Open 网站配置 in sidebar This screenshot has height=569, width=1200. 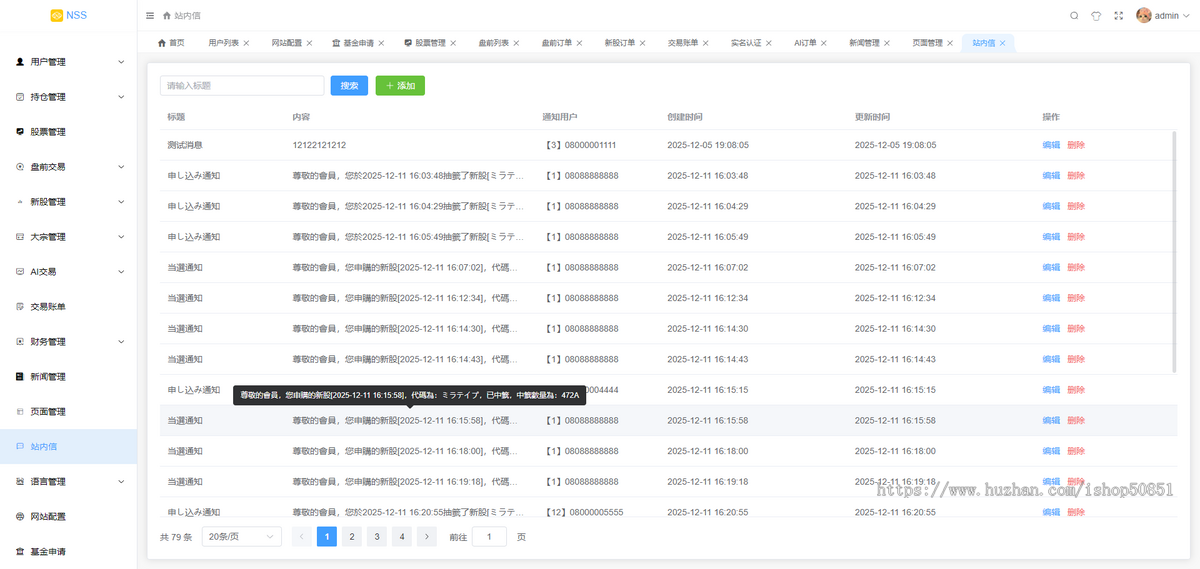pos(68,517)
